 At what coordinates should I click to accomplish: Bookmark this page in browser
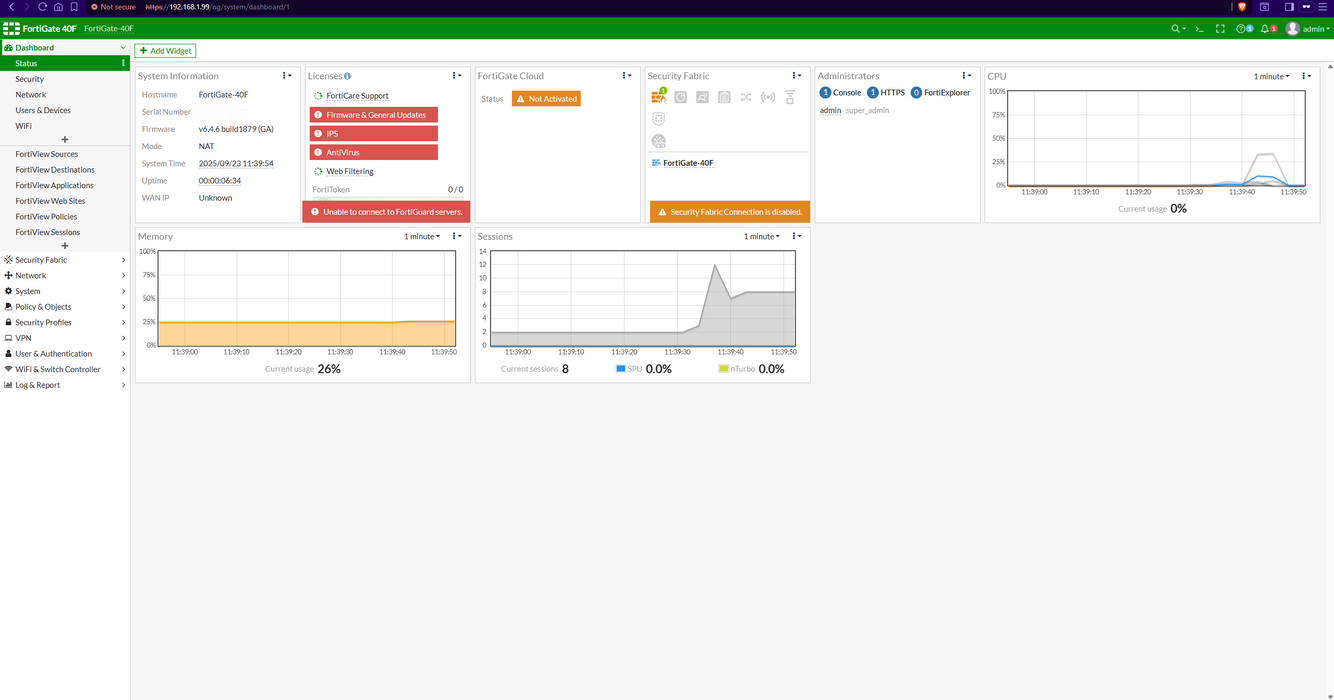tap(74, 6)
